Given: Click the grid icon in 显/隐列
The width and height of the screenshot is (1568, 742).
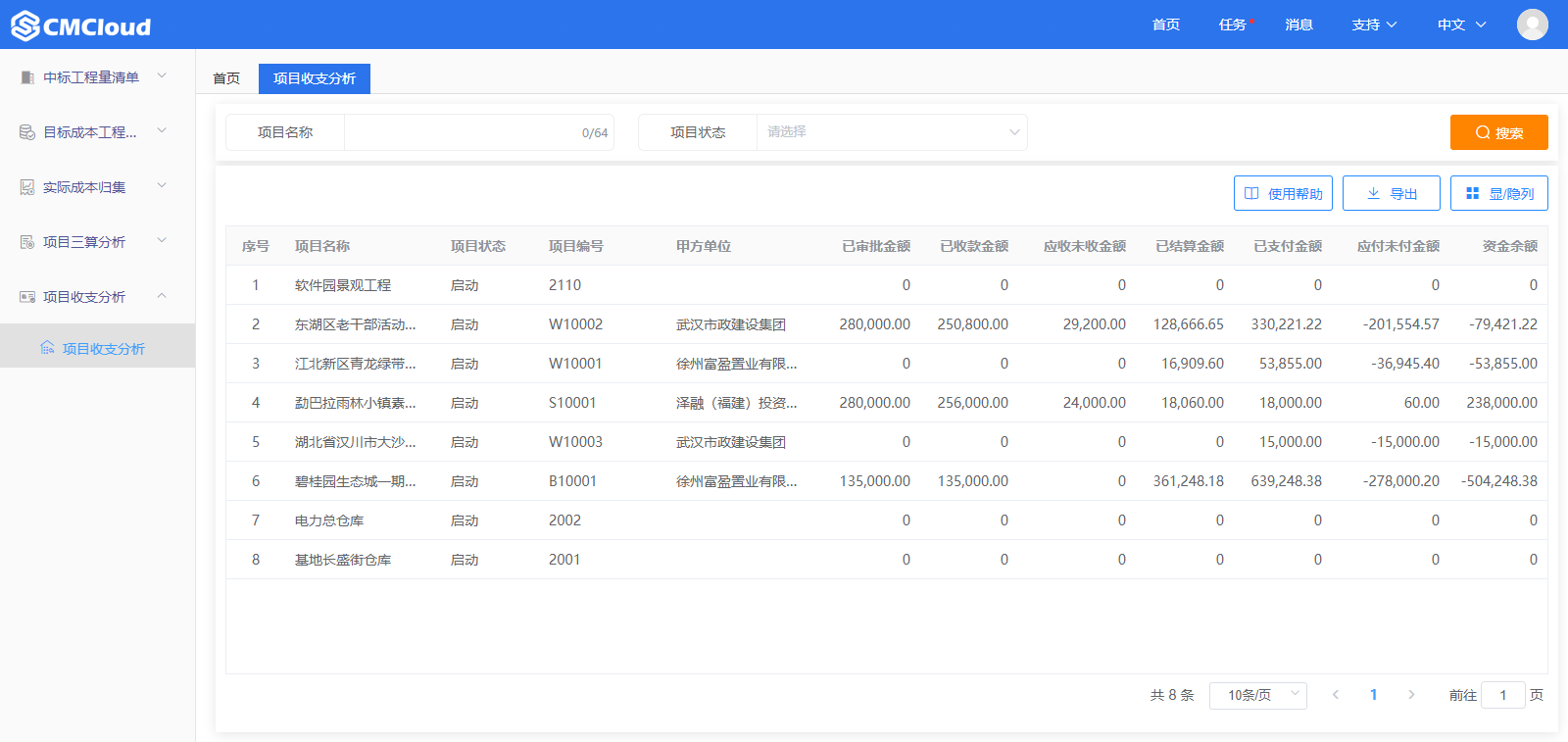Looking at the screenshot, I should [x=1472, y=193].
